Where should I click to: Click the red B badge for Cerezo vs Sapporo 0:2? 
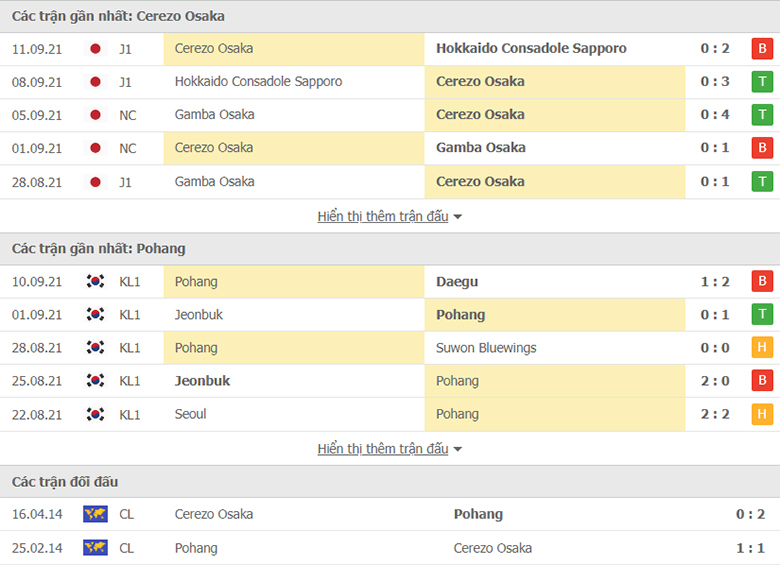[x=762, y=49]
